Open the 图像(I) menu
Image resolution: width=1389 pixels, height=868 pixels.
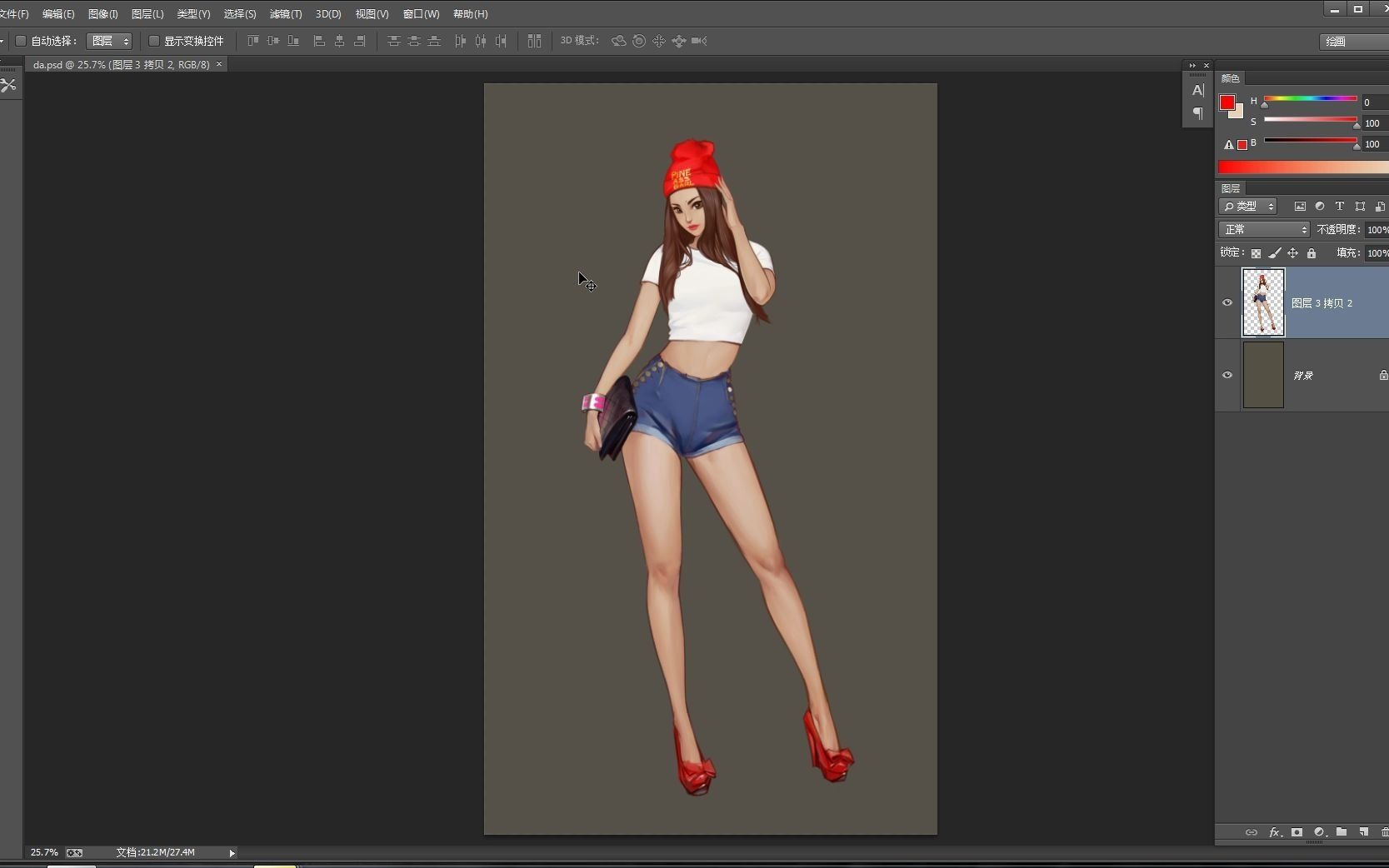(x=102, y=14)
